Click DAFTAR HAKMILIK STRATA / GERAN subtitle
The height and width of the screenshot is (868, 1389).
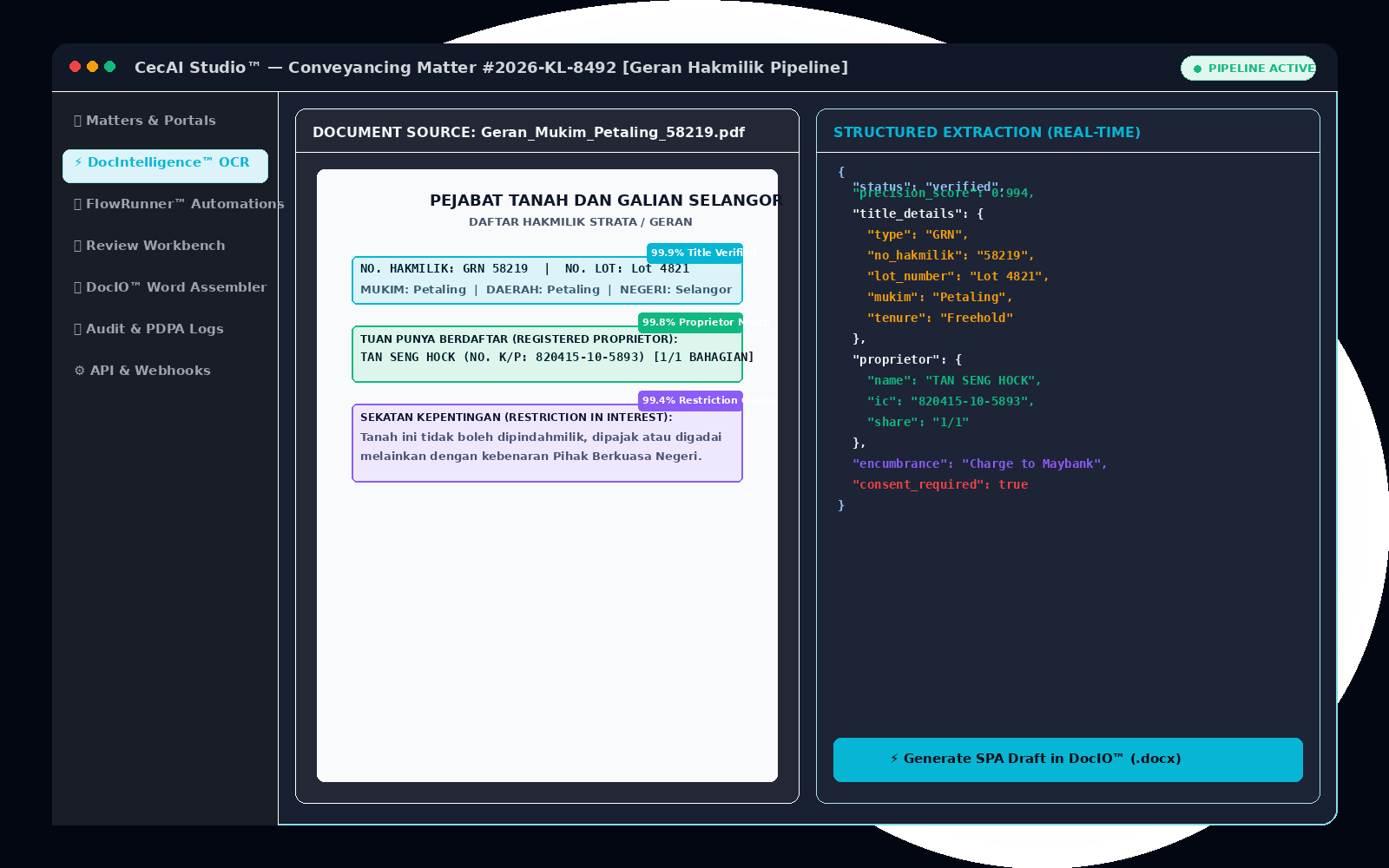click(x=581, y=222)
